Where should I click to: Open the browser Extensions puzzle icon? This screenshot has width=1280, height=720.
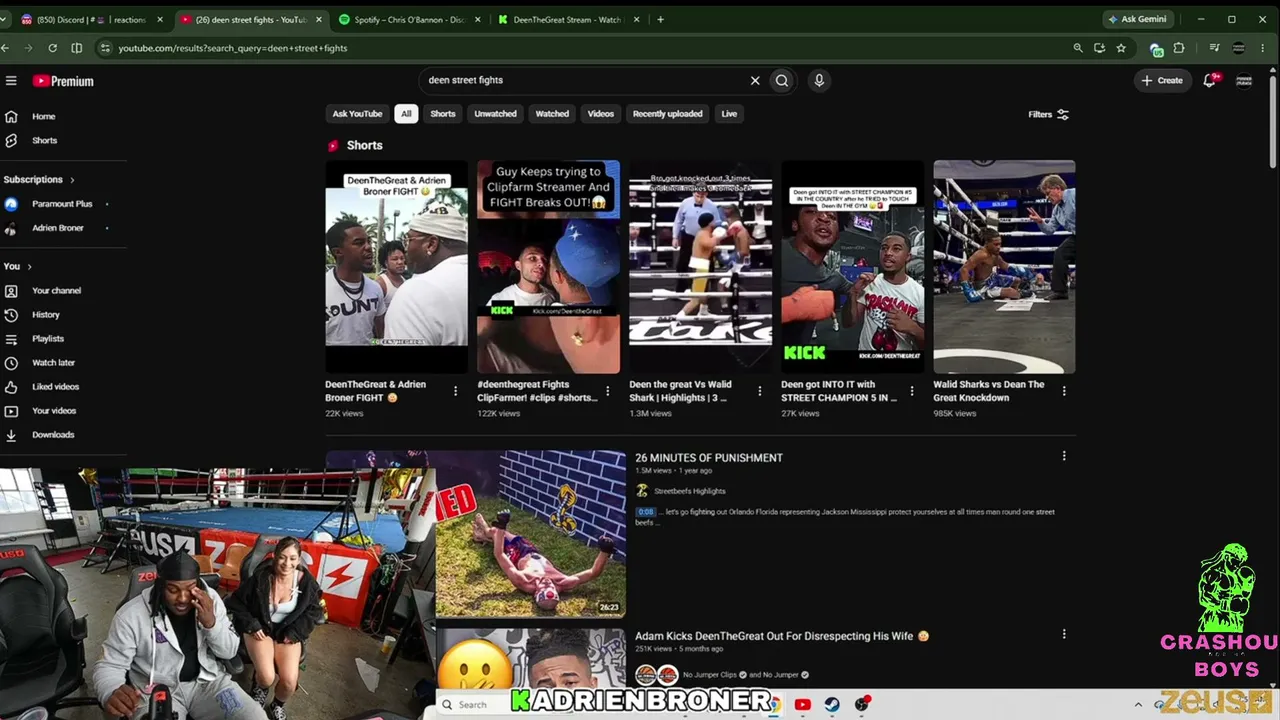(1179, 48)
